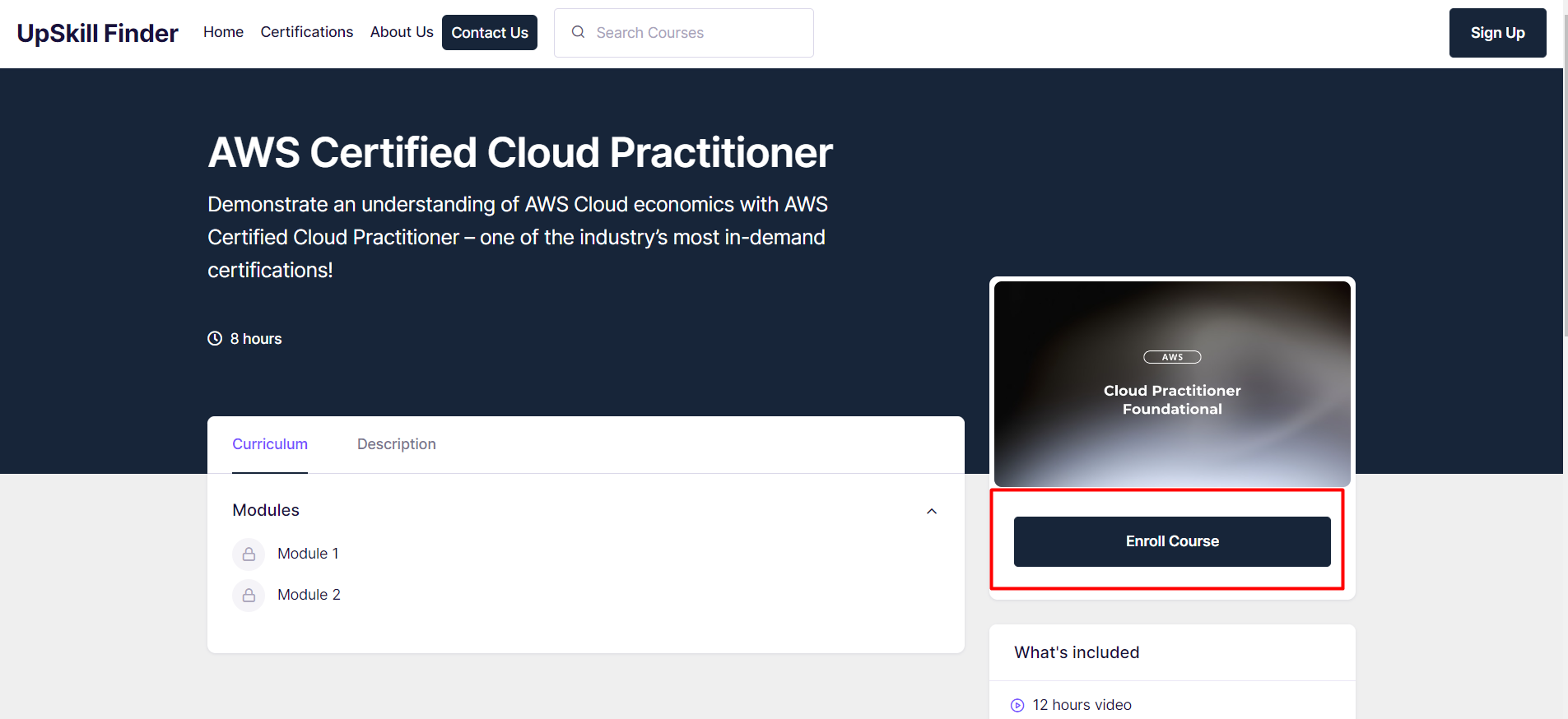Click the play icon beside 12 hours video
This screenshot has height=719, width=1568.
1017,705
